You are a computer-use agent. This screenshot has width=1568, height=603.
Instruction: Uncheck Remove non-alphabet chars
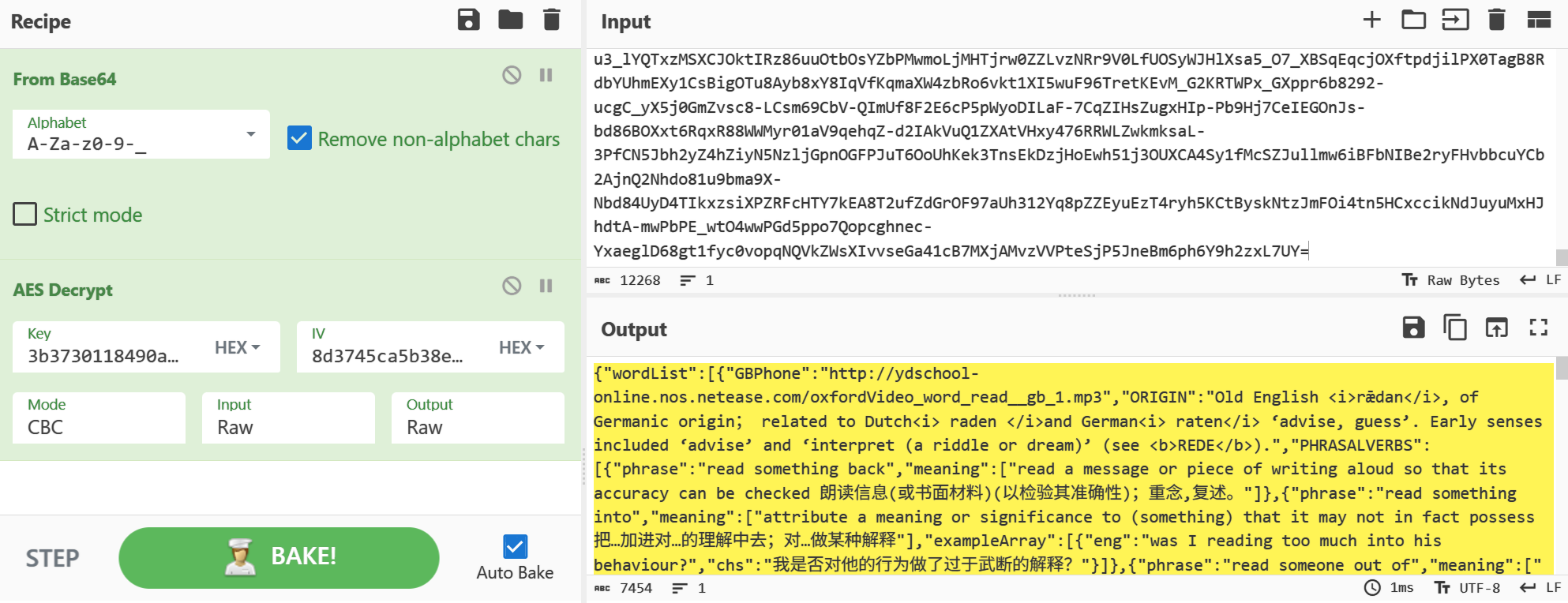point(299,139)
